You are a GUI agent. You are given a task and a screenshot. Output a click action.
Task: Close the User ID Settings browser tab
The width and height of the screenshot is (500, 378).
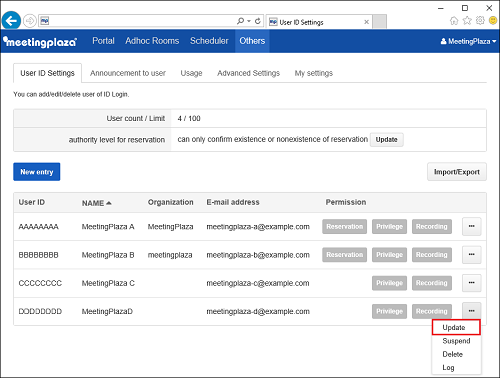pyautogui.click(x=366, y=22)
